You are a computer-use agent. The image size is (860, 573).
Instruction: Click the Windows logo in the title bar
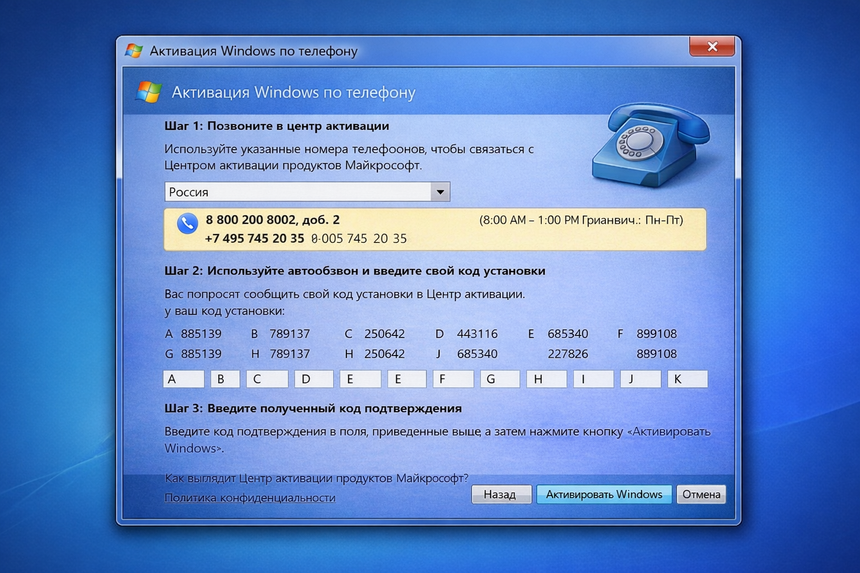coord(133,50)
